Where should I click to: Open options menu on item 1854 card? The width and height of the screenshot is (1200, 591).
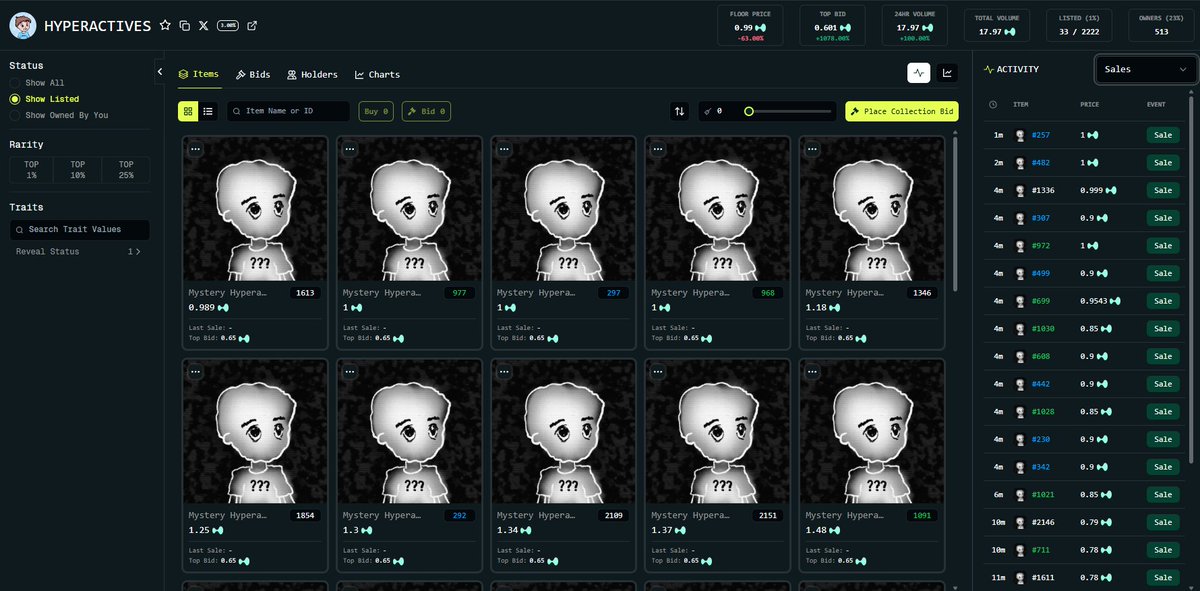(x=195, y=371)
